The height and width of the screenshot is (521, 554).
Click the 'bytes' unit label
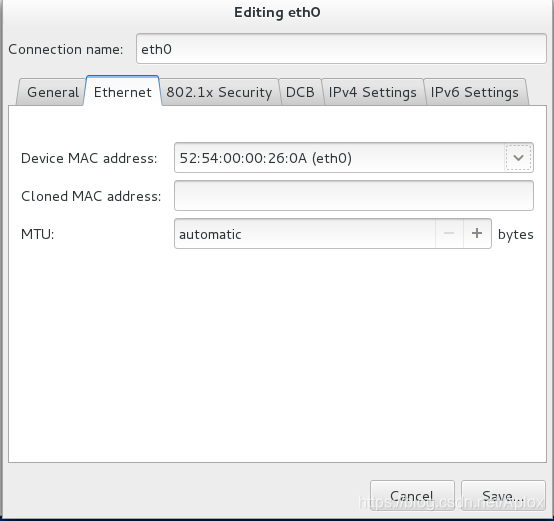tap(515, 235)
